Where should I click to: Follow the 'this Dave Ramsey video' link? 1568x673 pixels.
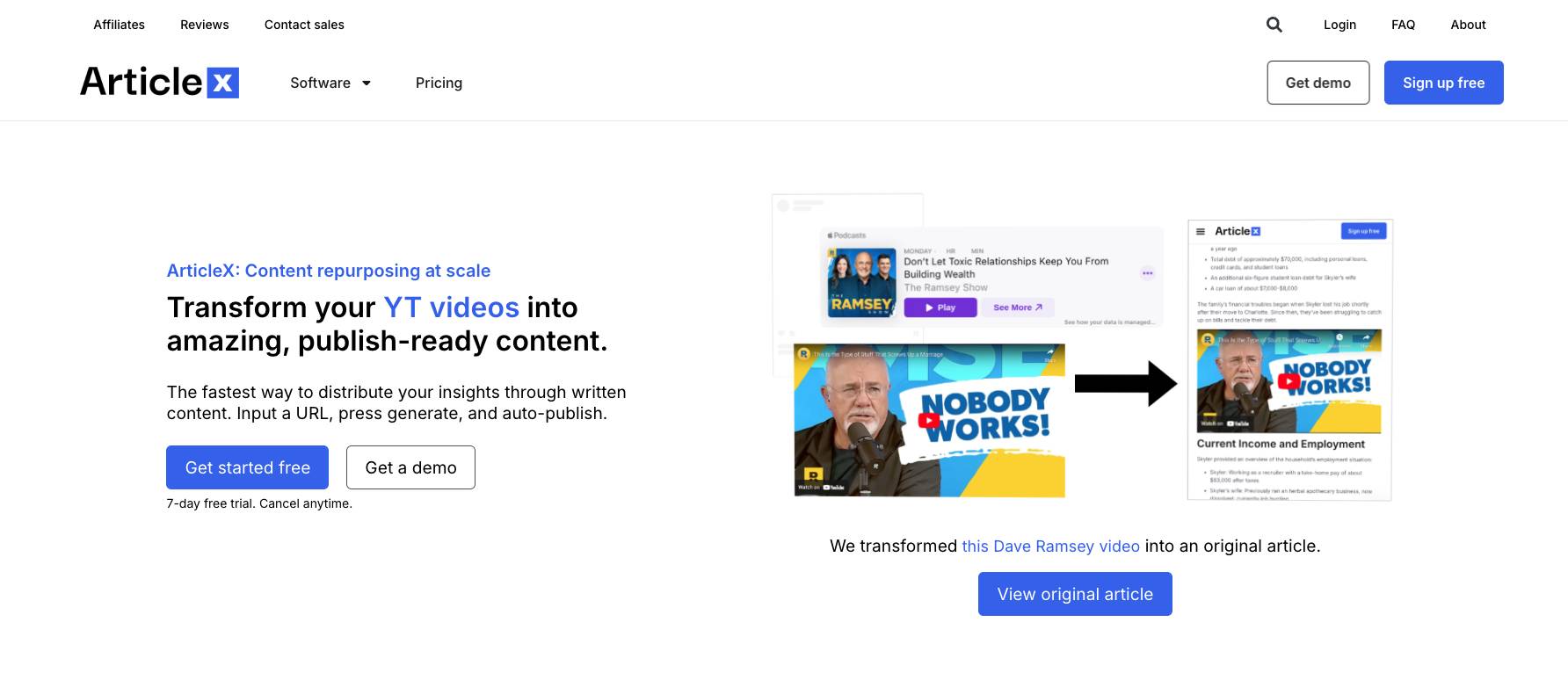click(1050, 546)
